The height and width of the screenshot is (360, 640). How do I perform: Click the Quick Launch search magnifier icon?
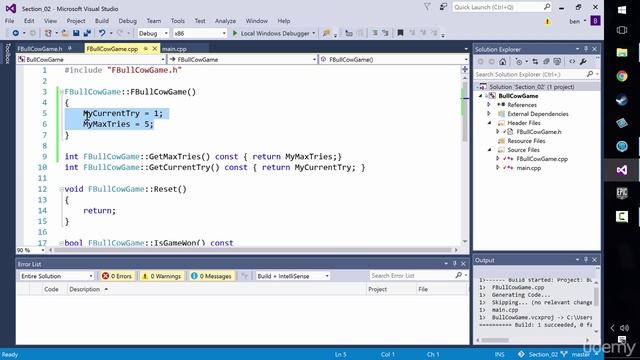point(547,7)
